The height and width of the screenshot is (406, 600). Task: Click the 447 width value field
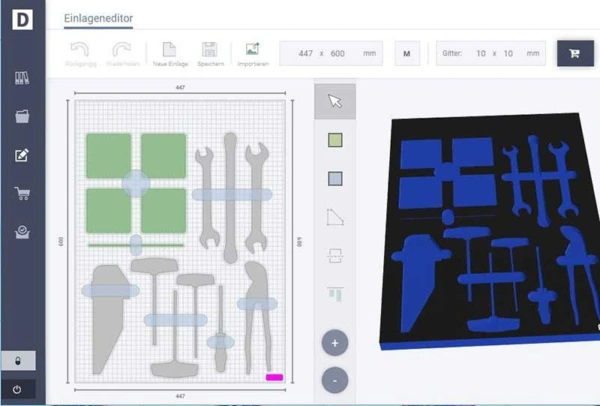(305, 54)
